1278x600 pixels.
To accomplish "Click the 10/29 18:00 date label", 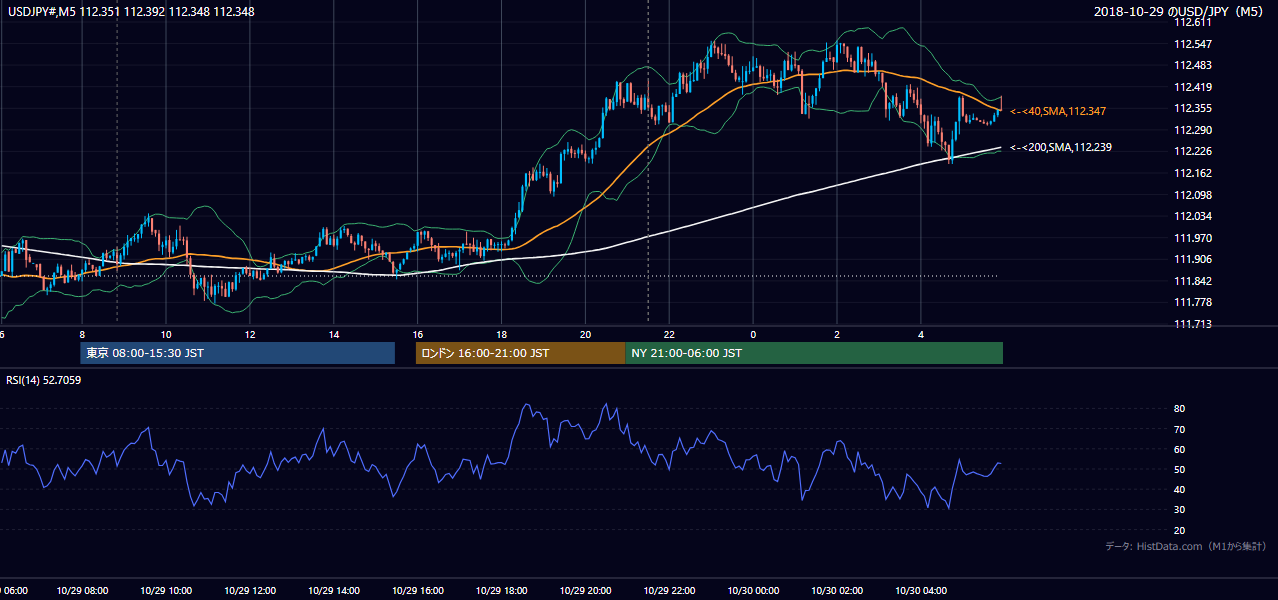I will (x=502, y=591).
